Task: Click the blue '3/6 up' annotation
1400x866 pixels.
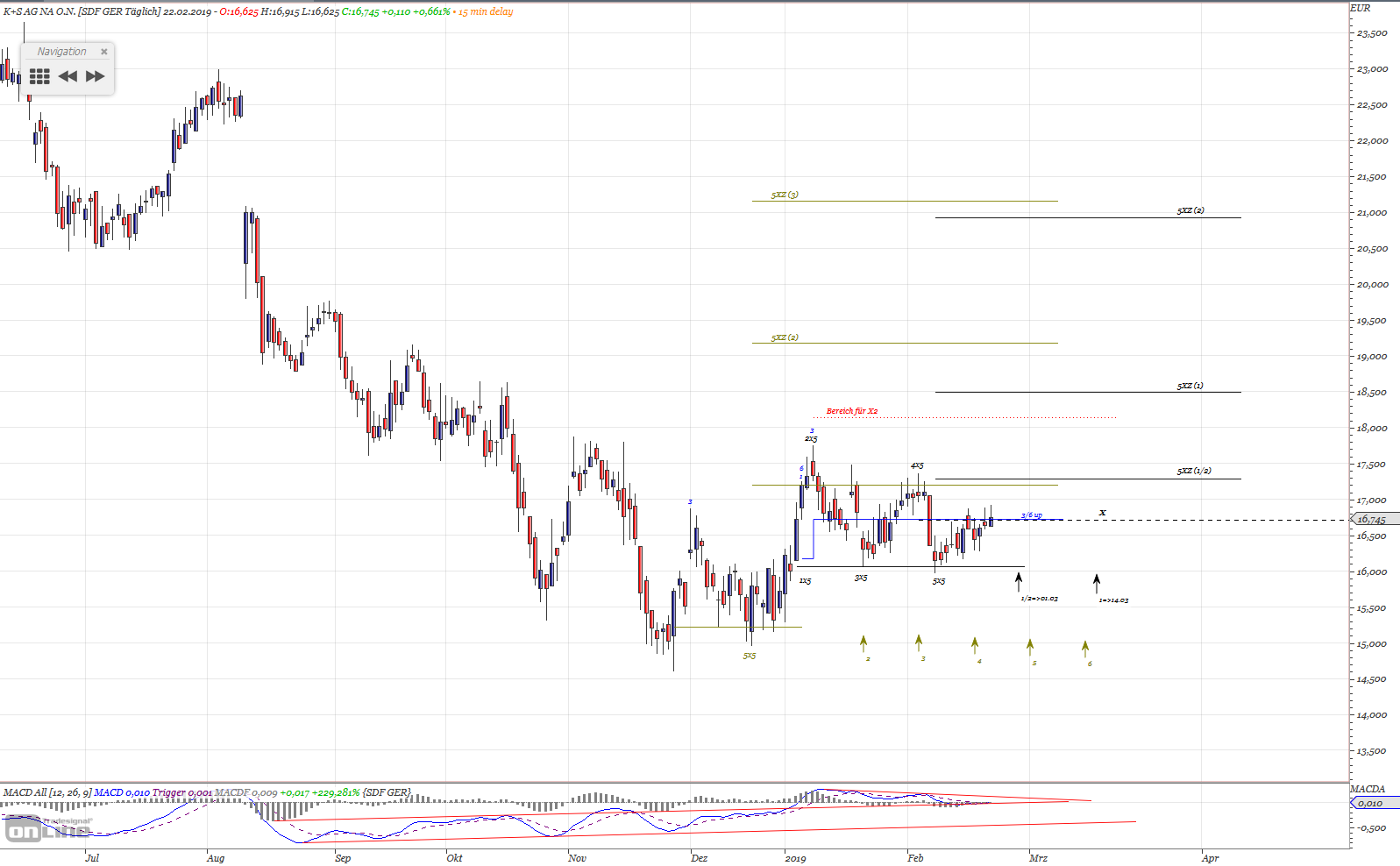Action: tap(1032, 515)
